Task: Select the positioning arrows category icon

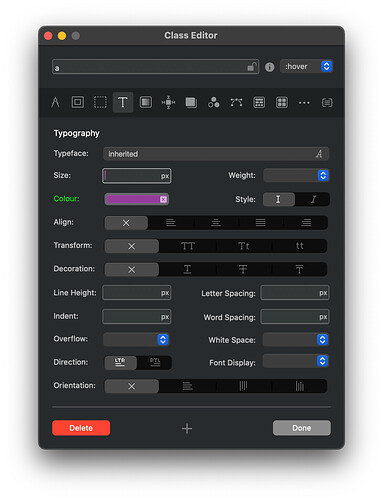Action: coord(168,102)
